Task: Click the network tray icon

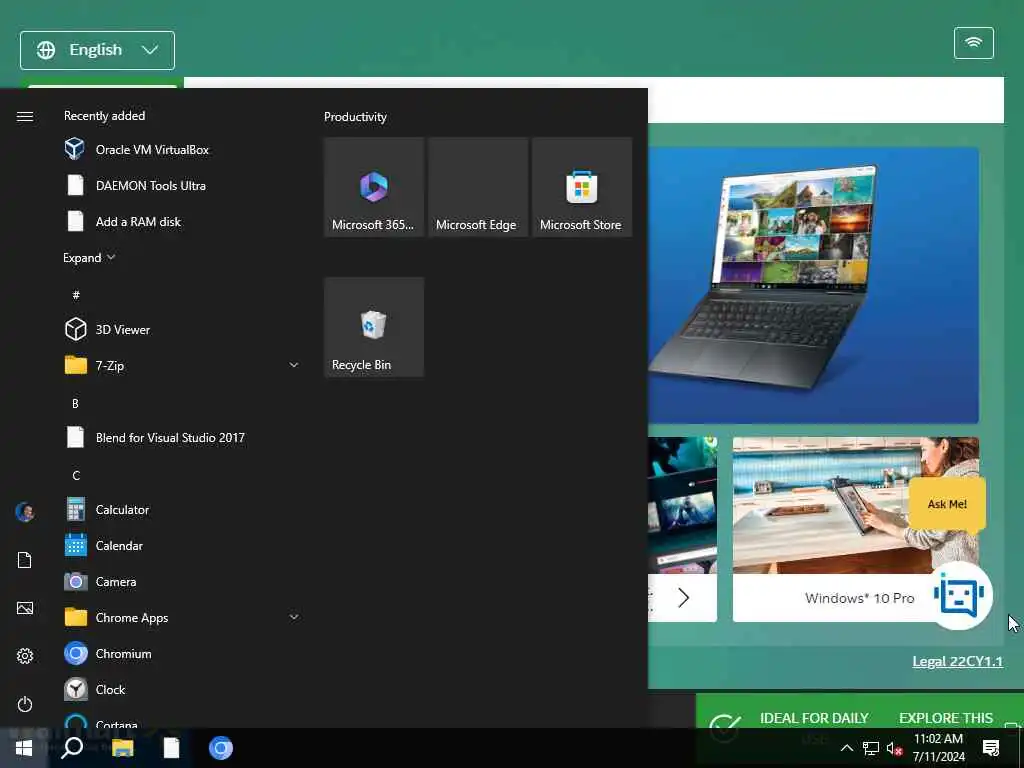Action: [871, 748]
